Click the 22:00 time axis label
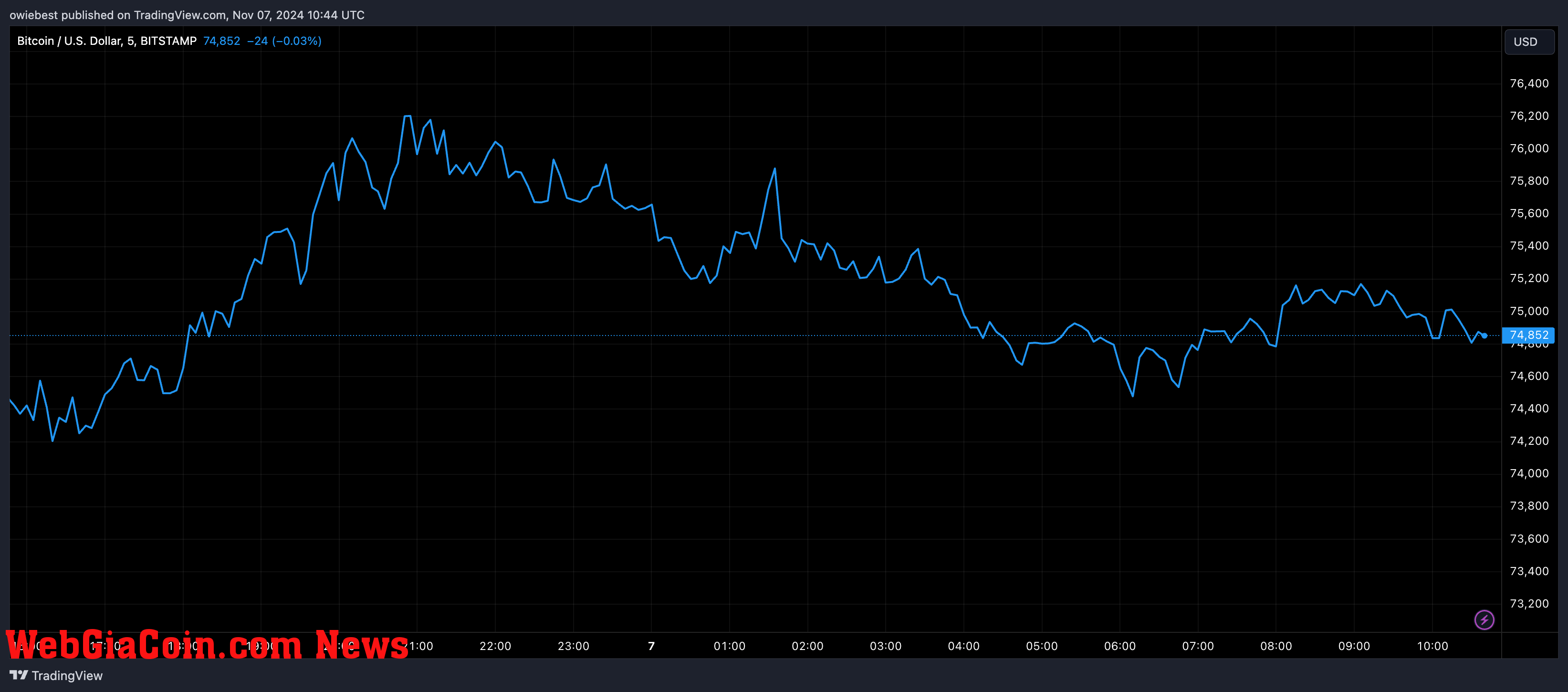The image size is (1568, 692). click(495, 646)
